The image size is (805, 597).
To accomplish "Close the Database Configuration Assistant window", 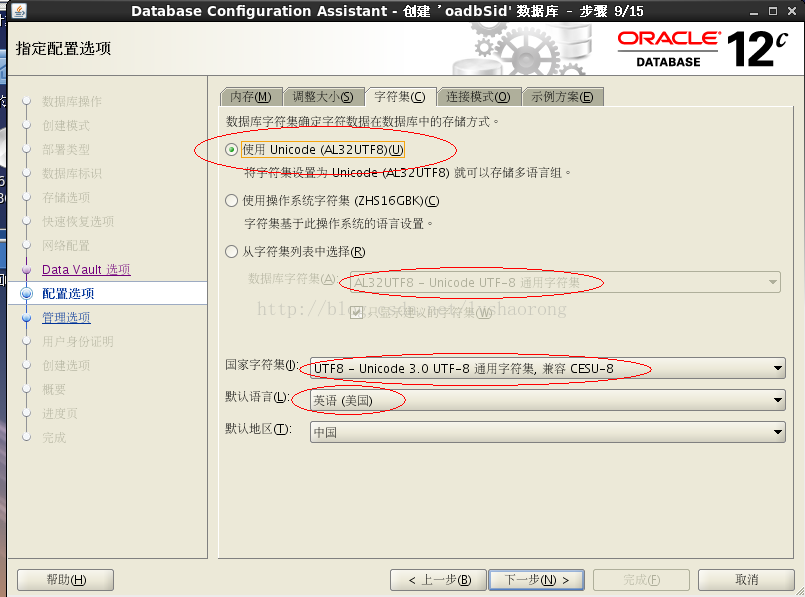I will (792, 11).
